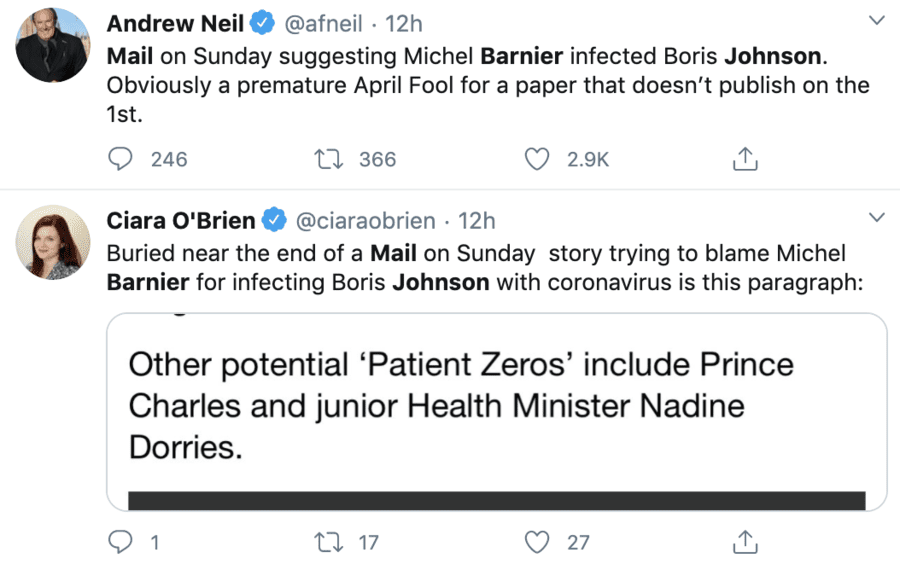Reply to Ciara O'Brien's tweet
This screenshot has width=900, height=570.
point(120,542)
